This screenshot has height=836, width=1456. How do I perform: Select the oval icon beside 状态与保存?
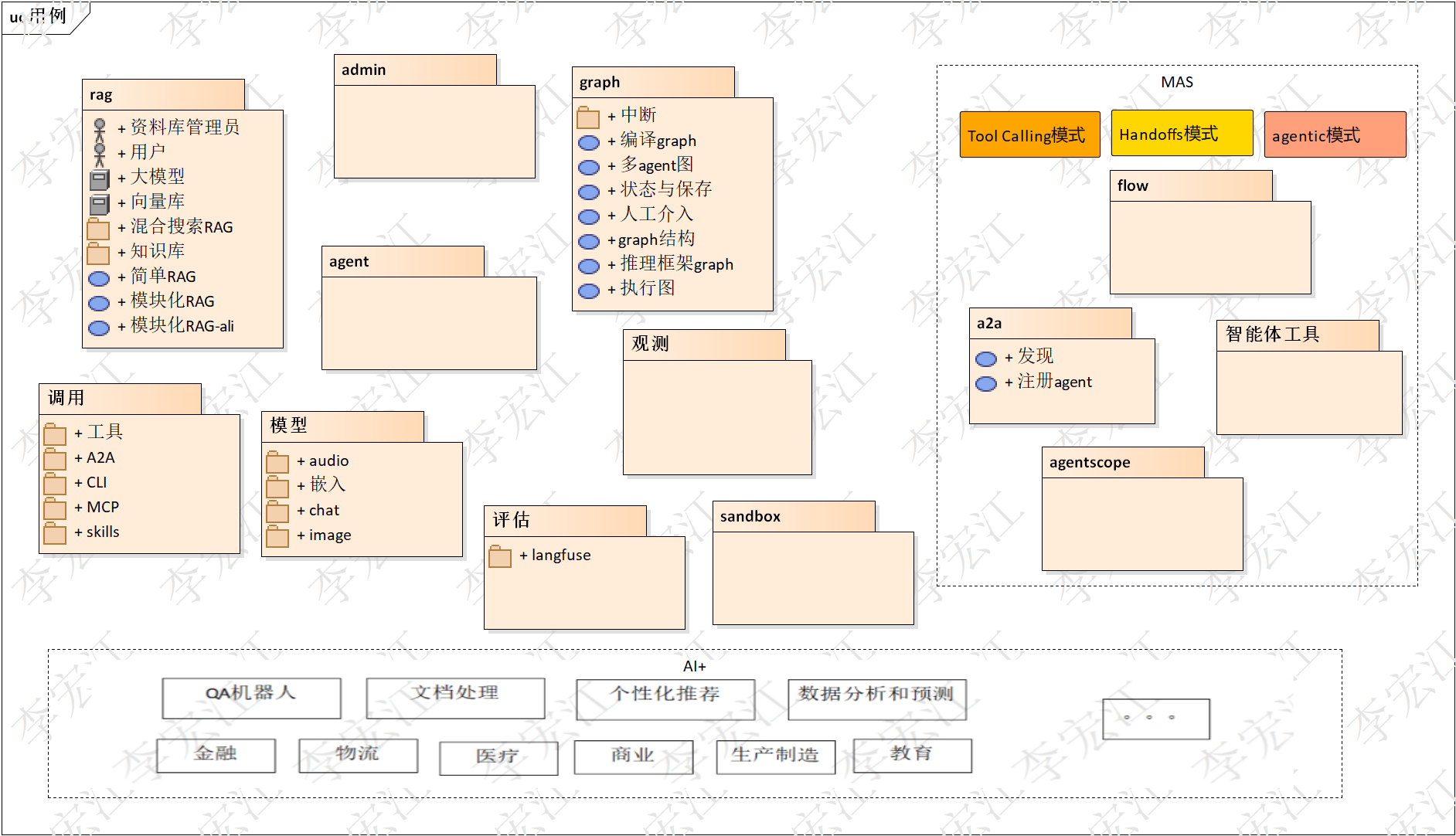tap(589, 192)
